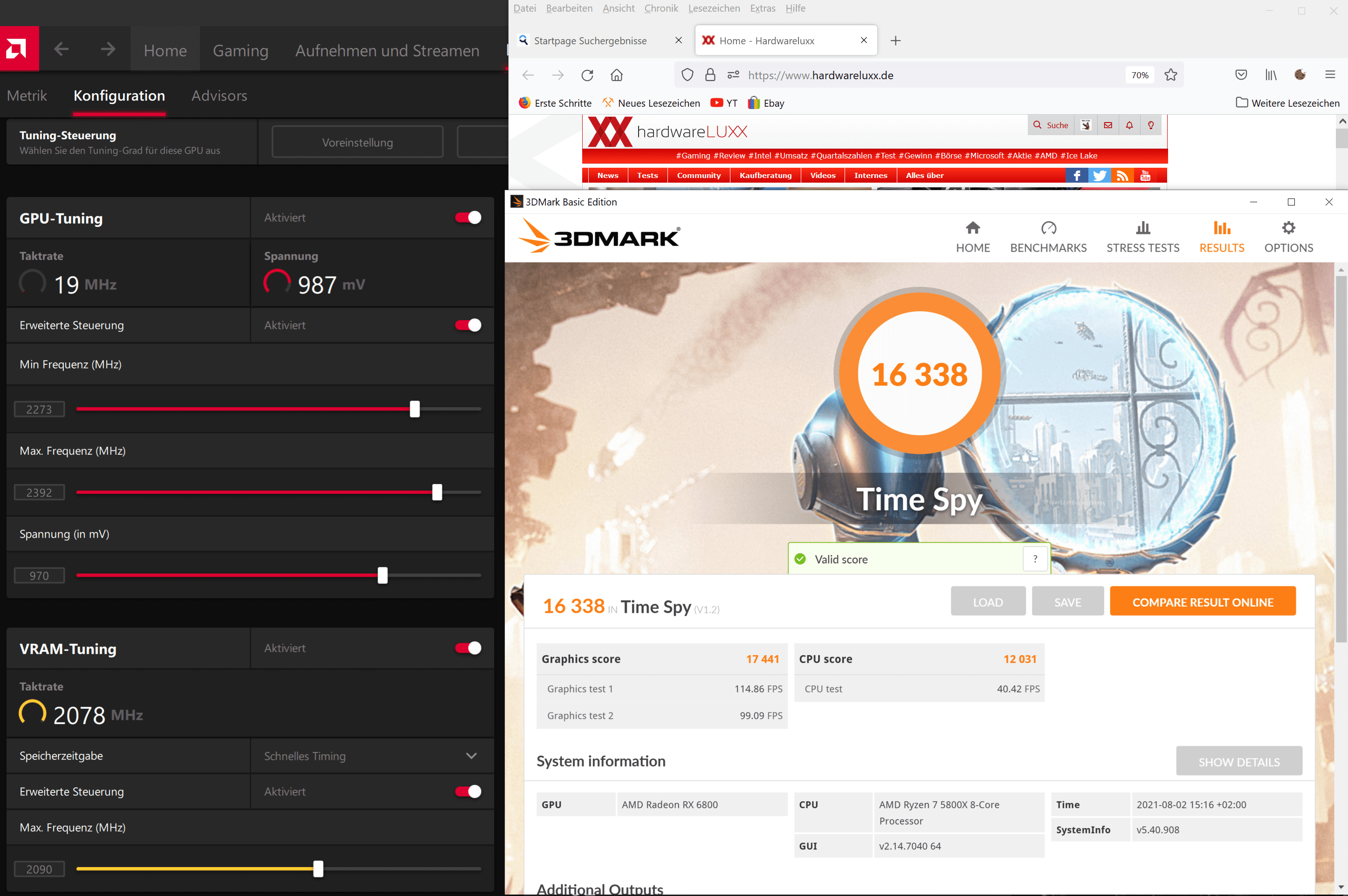
Task: Click Hardwareluxx mail envelope icon
Action: (x=1108, y=125)
